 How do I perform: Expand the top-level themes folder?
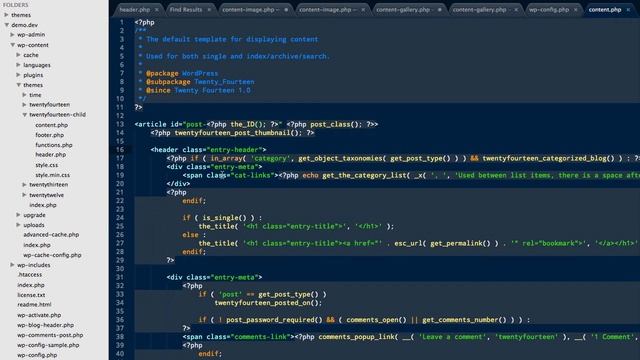(6, 15)
